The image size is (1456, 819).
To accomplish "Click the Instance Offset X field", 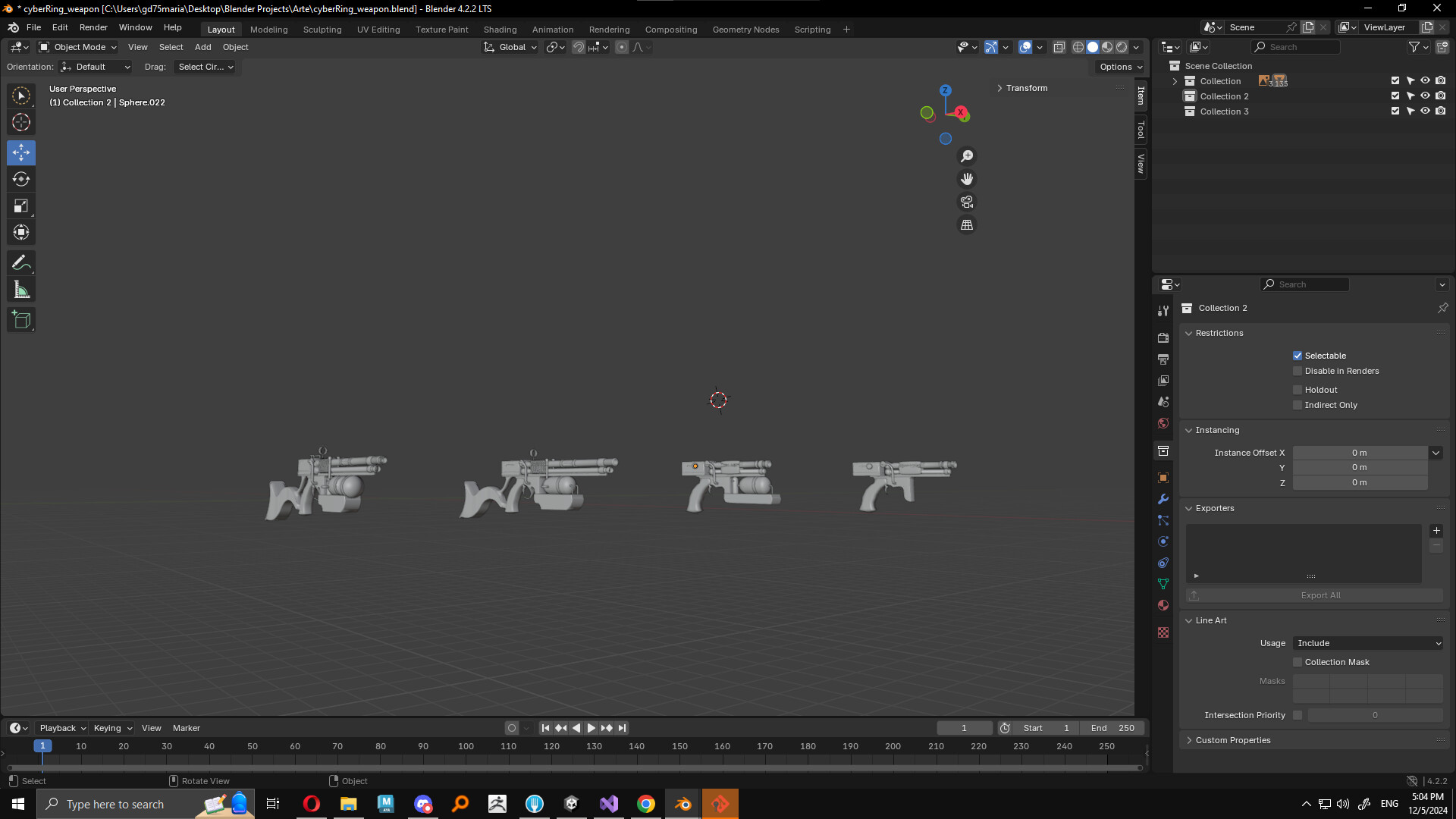I will 1359,453.
